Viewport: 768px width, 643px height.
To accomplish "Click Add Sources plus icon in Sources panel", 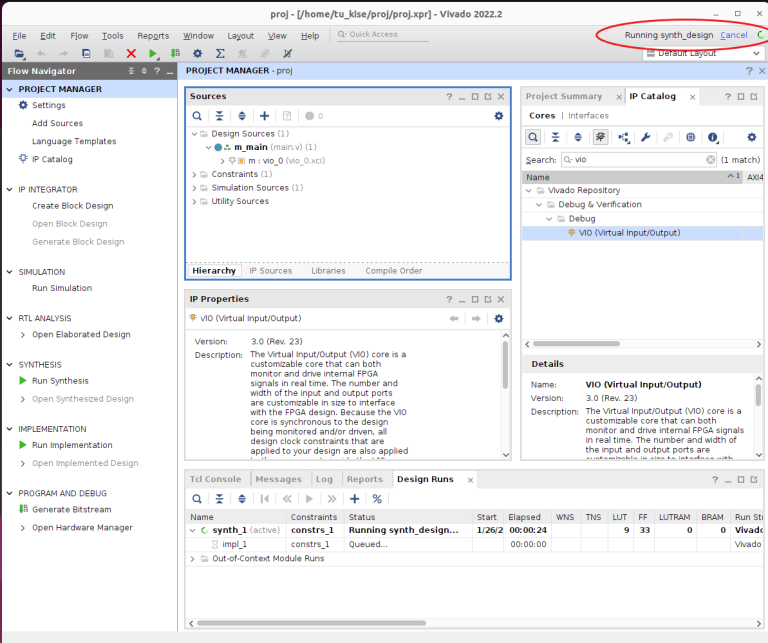I will tap(264, 116).
